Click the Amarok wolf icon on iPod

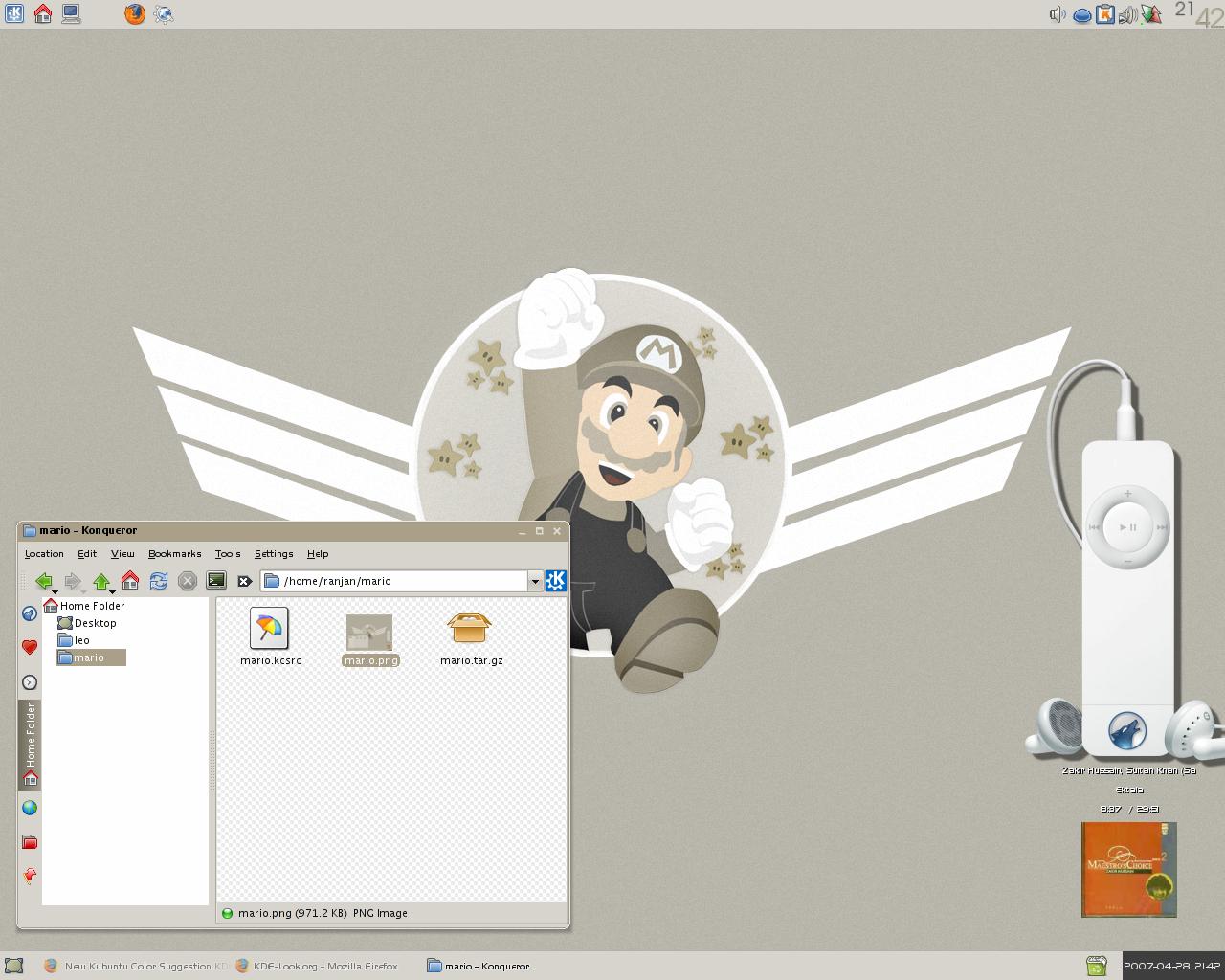1127,731
